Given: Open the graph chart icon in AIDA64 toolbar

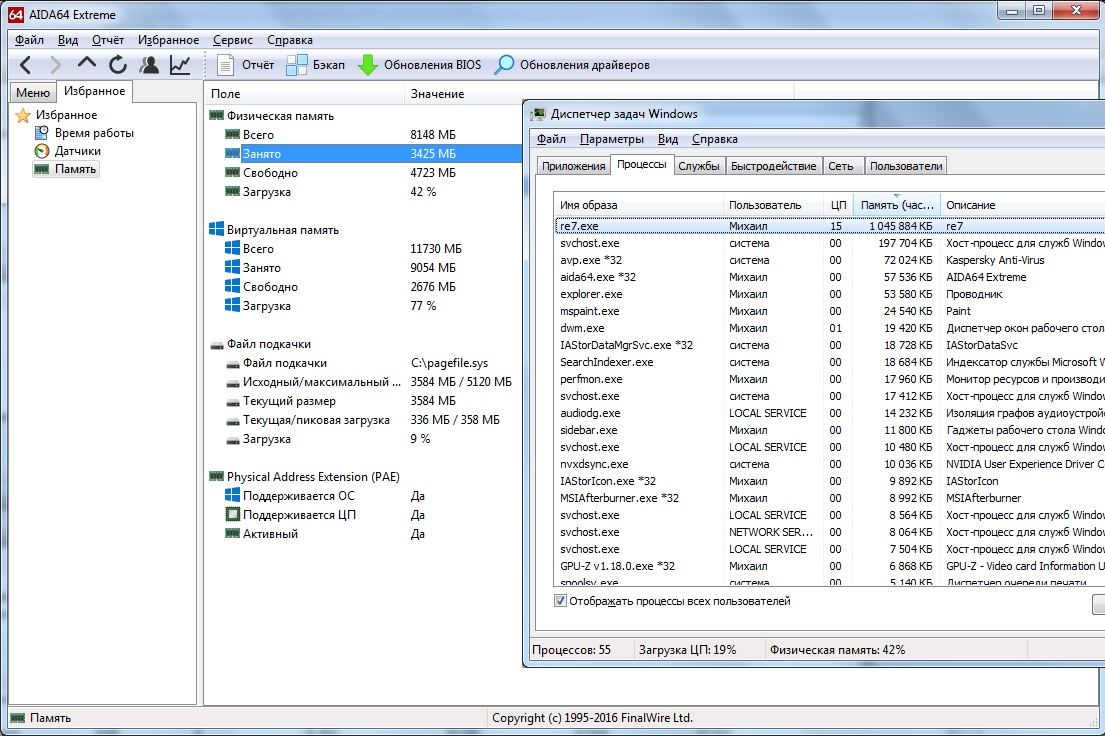Looking at the screenshot, I should (180, 65).
